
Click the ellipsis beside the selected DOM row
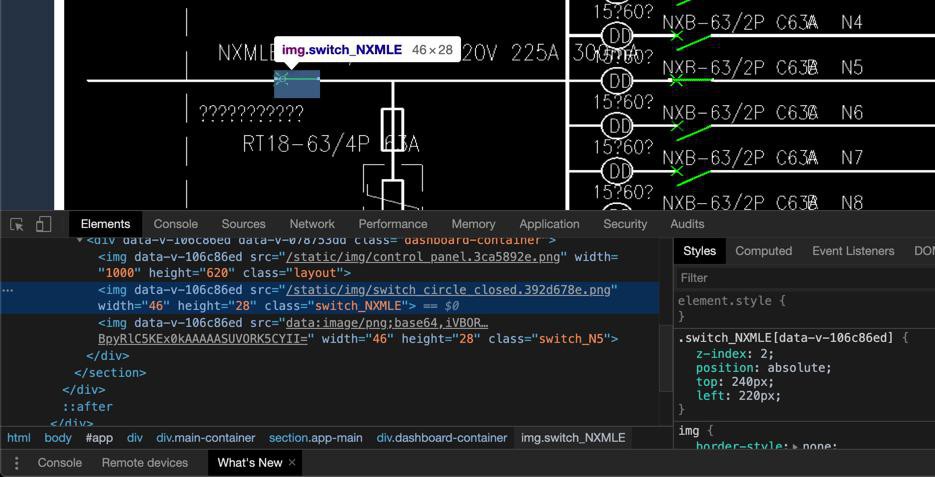8,290
